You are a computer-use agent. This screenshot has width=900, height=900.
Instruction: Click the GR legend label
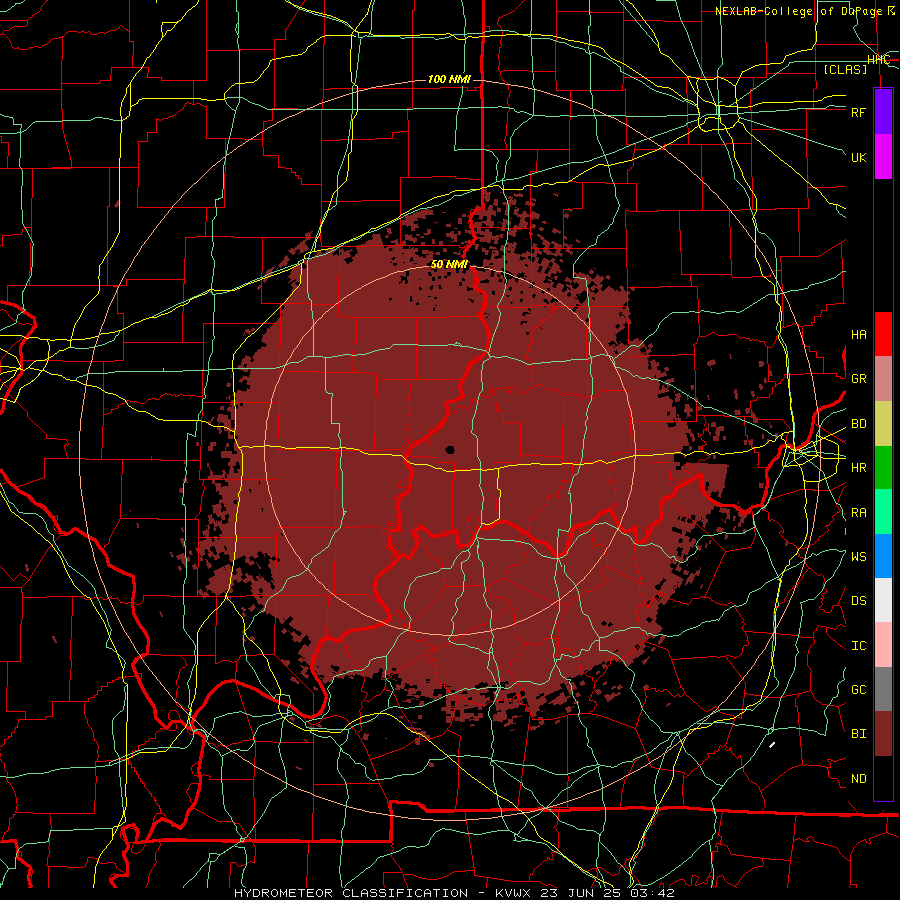(x=858, y=379)
